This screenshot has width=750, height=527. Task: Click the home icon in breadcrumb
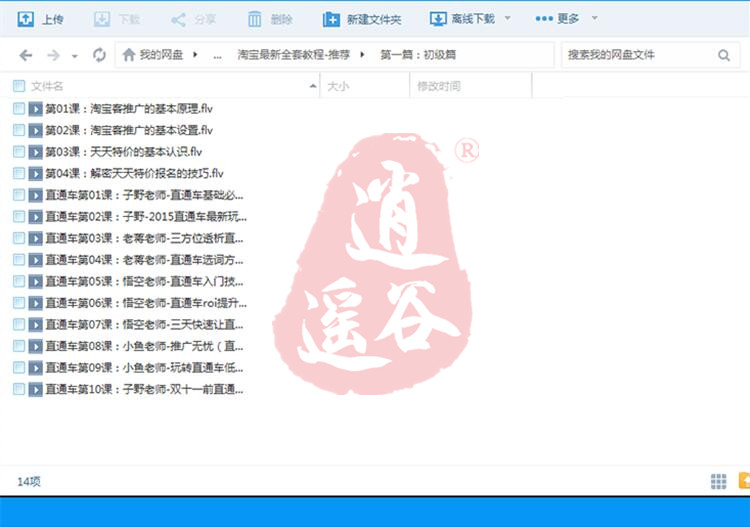coord(129,55)
